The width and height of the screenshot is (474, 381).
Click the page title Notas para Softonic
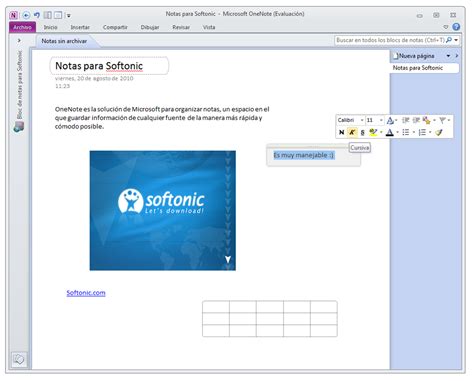pyautogui.click(x=99, y=66)
